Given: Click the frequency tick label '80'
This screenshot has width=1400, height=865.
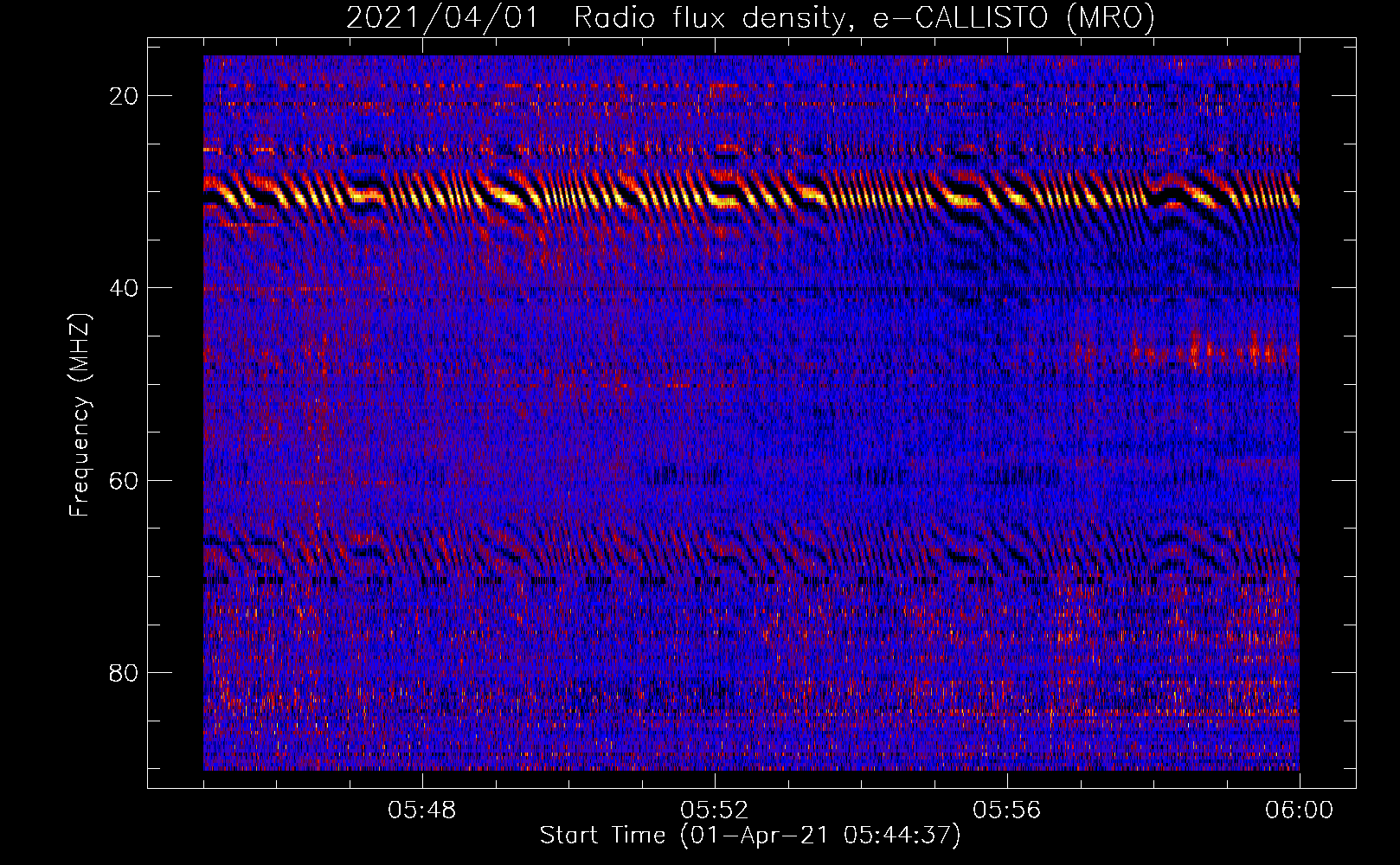Looking at the screenshot, I should 124,672.
